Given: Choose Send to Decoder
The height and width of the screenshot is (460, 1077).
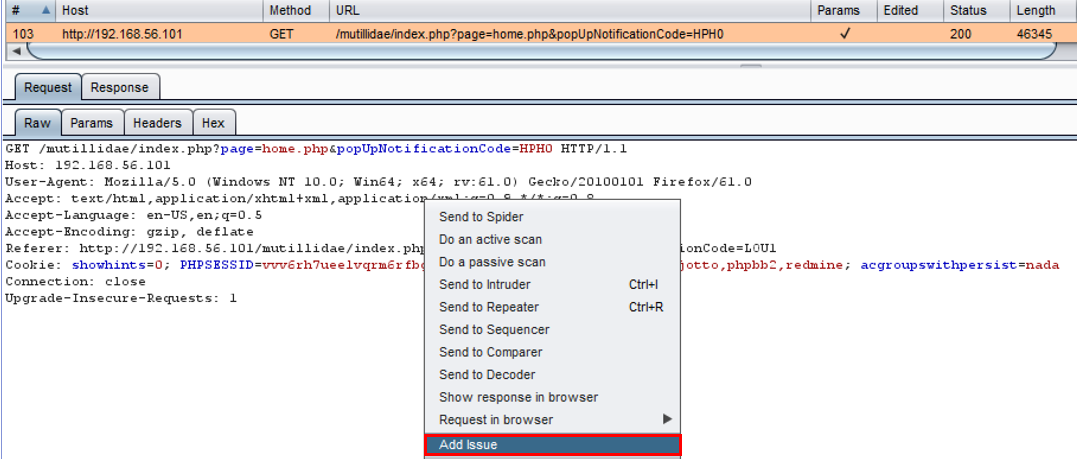Looking at the screenshot, I should tap(552, 375).
